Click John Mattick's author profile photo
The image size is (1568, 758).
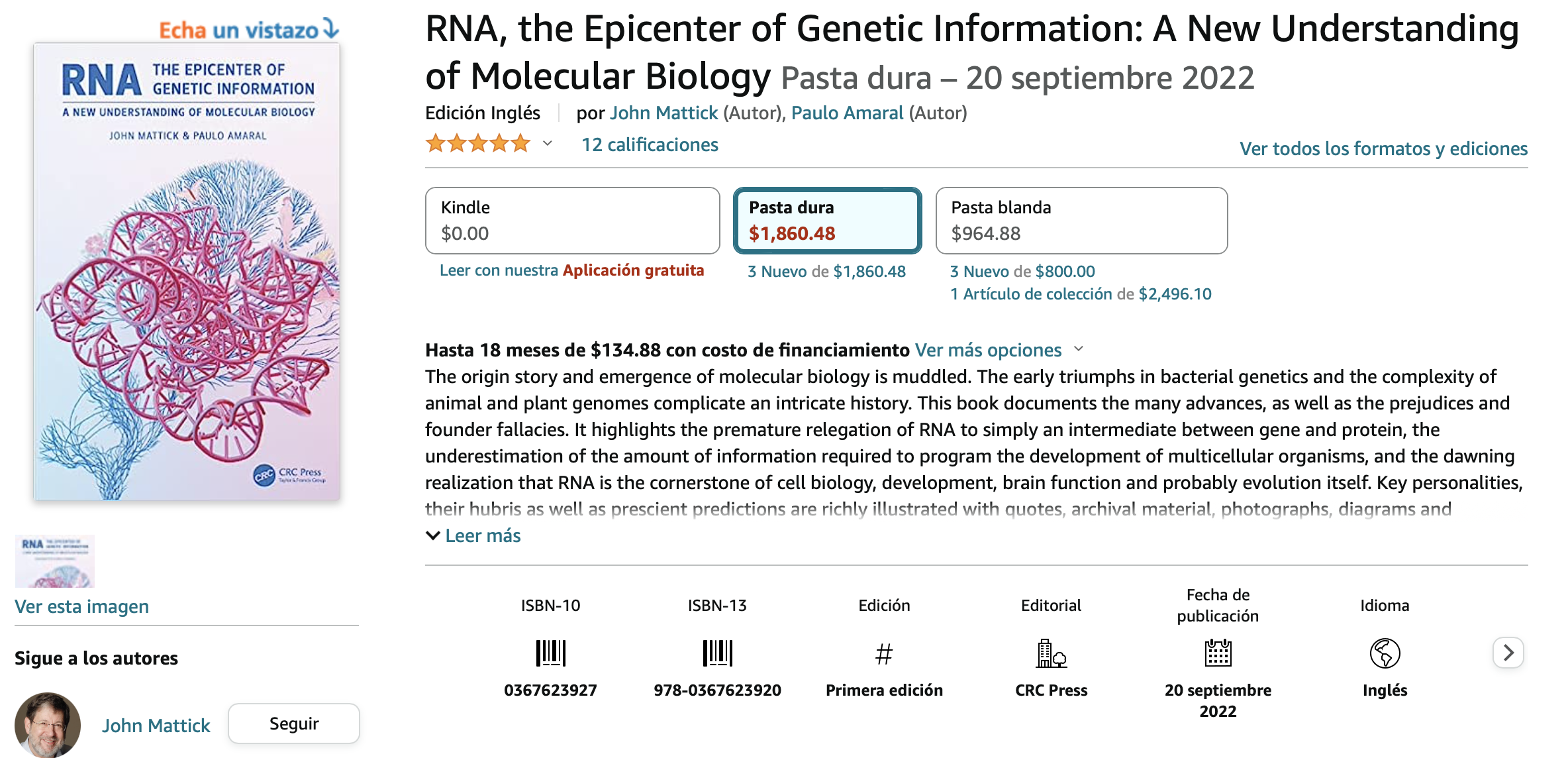(48, 725)
